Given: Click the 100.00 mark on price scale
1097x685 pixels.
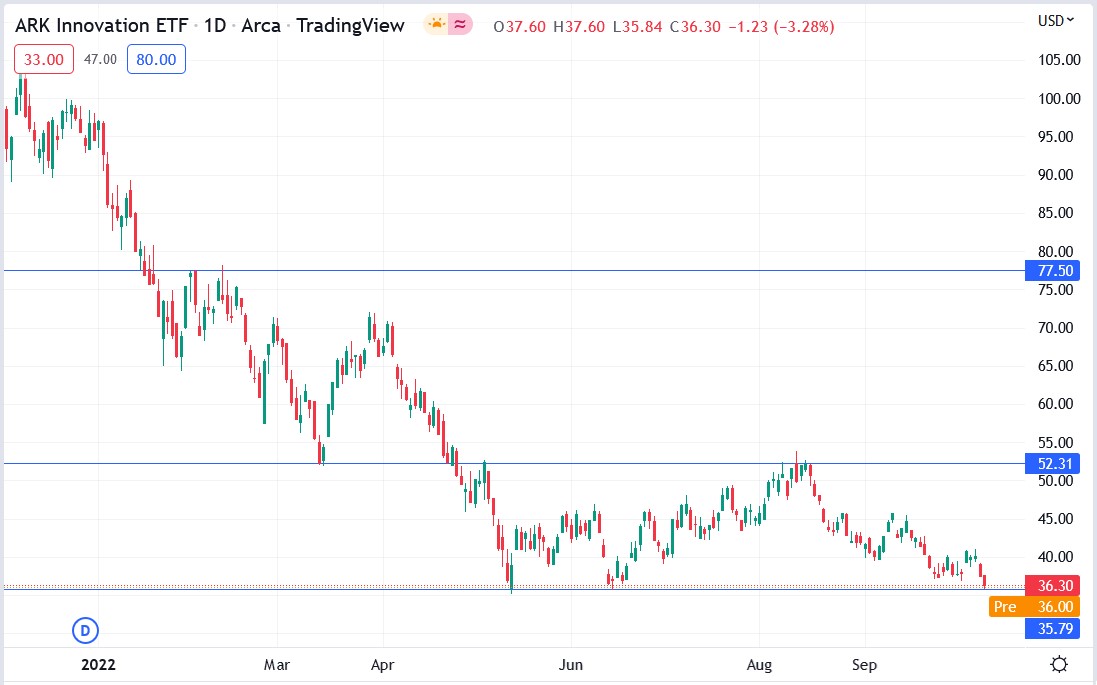Looking at the screenshot, I should [1058, 98].
